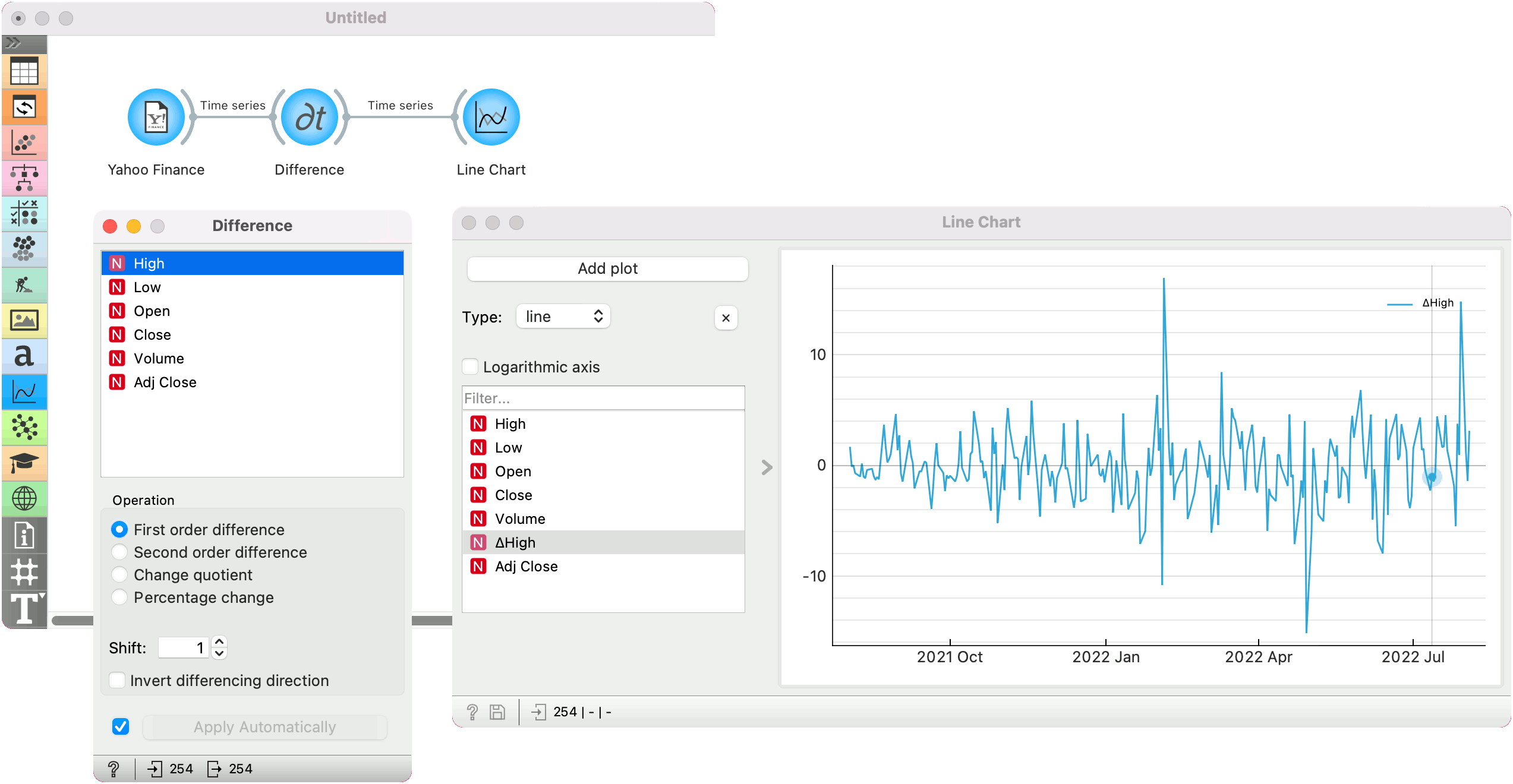
Task: Click the Filter field in Line Chart
Action: pyautogui.click(x=603, y=398)
